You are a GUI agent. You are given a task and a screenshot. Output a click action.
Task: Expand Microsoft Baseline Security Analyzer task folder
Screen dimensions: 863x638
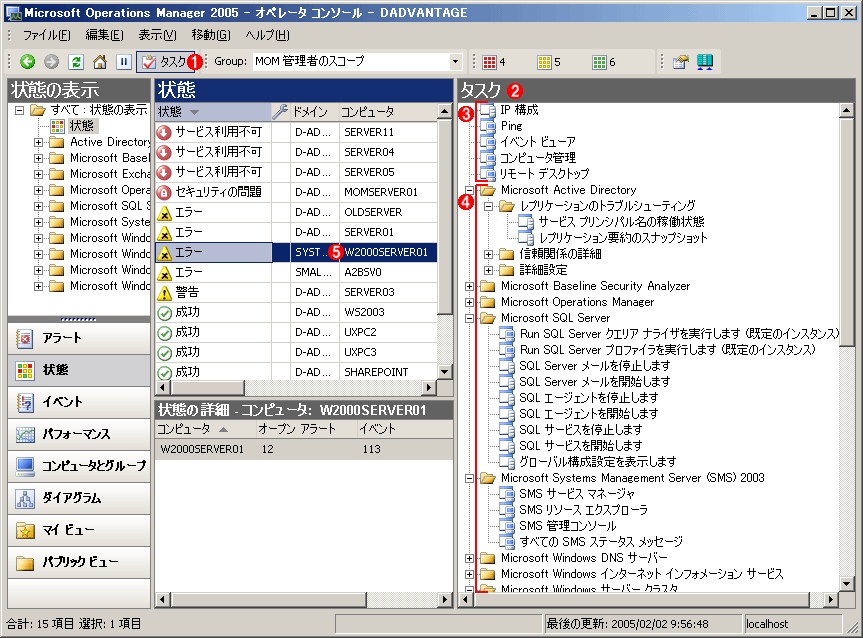(469, 286)
